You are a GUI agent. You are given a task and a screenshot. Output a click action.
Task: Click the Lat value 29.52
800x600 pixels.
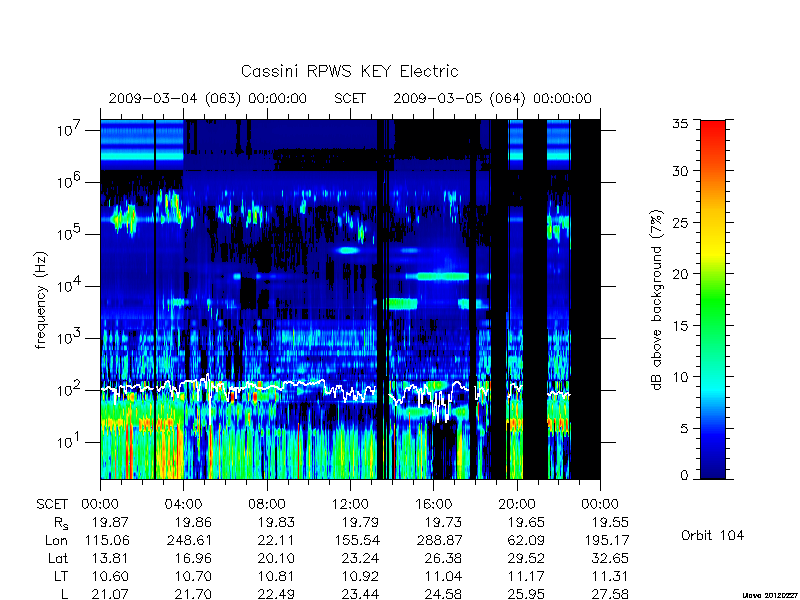tap(526, 558)
